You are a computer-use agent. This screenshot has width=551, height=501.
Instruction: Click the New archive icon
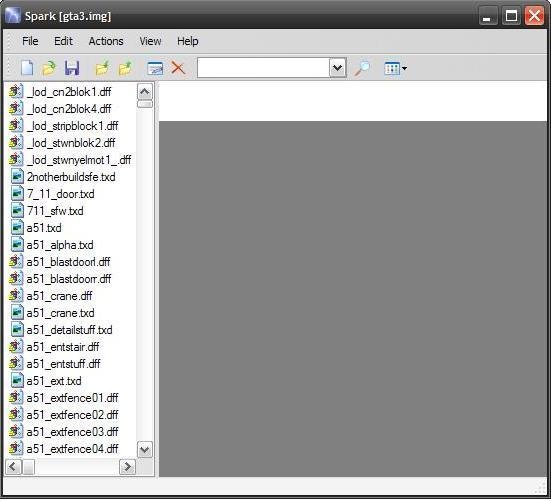[27, 68]
